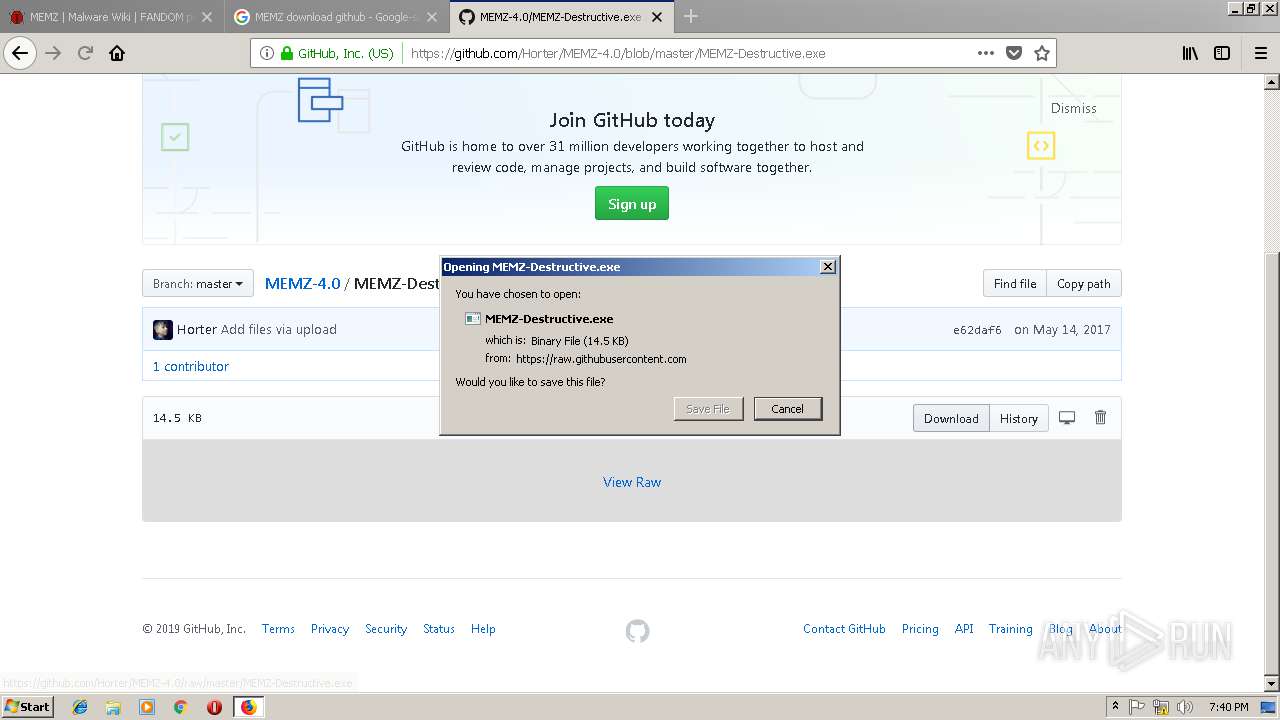Bookmark this page with star icon
The height and width of the screenshot is (720, 1280).
coord(1042,53)
